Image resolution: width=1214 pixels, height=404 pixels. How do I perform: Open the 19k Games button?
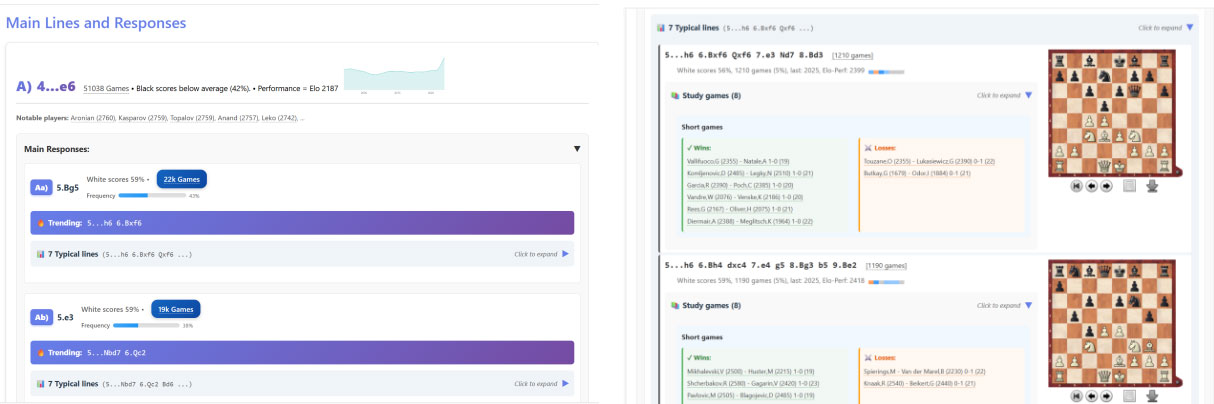[x=176, y=309]
